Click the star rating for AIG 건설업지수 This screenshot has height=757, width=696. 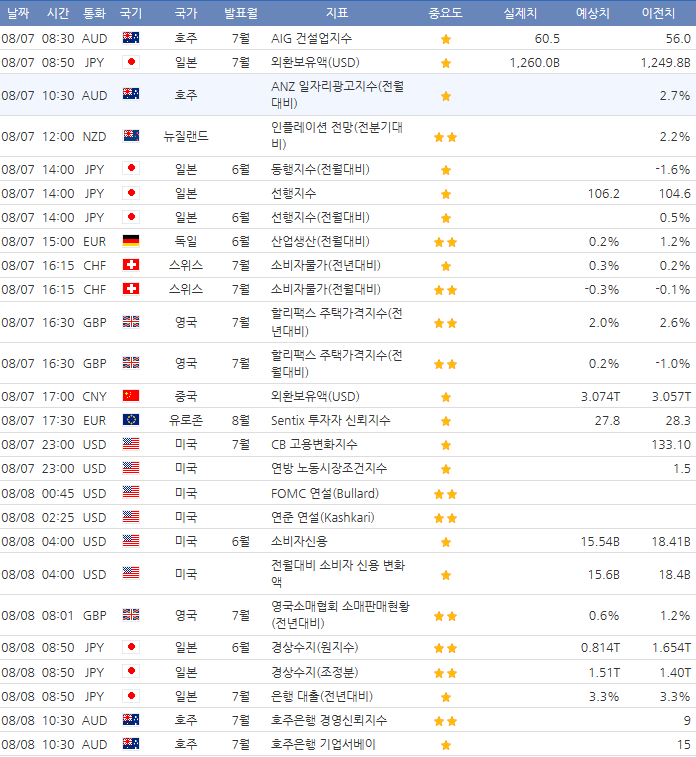[x=445, y=39]
